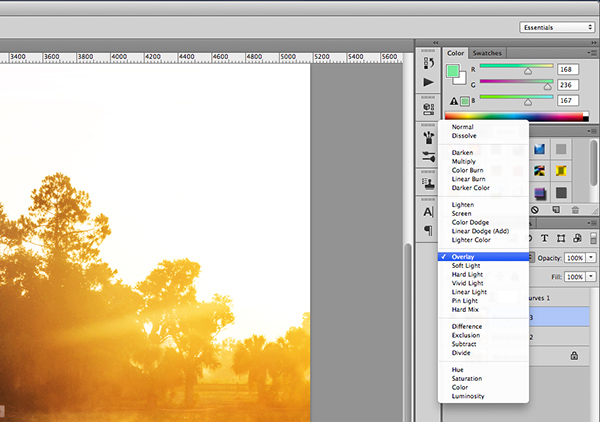
Task: Open the Character panel icon
Action: click(428, 211)
